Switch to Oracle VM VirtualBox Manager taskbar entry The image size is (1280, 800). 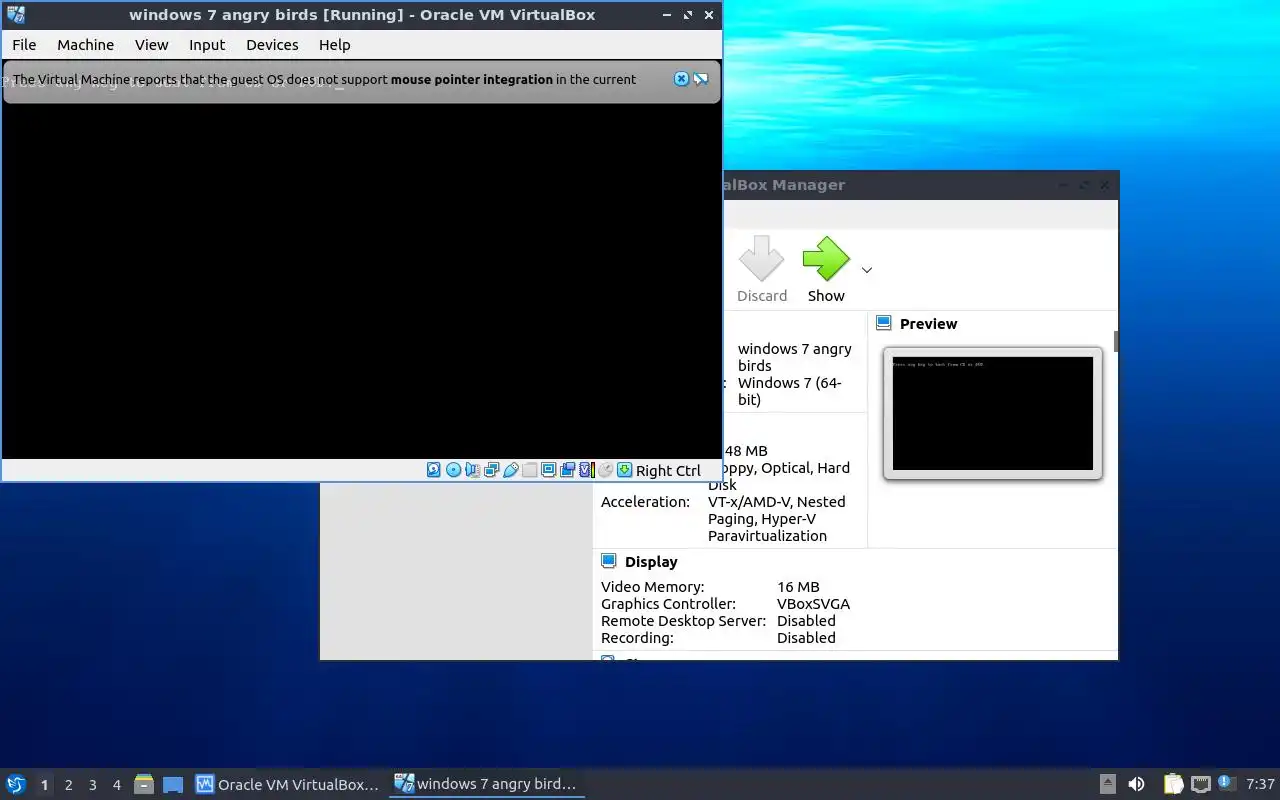point(288,785)
